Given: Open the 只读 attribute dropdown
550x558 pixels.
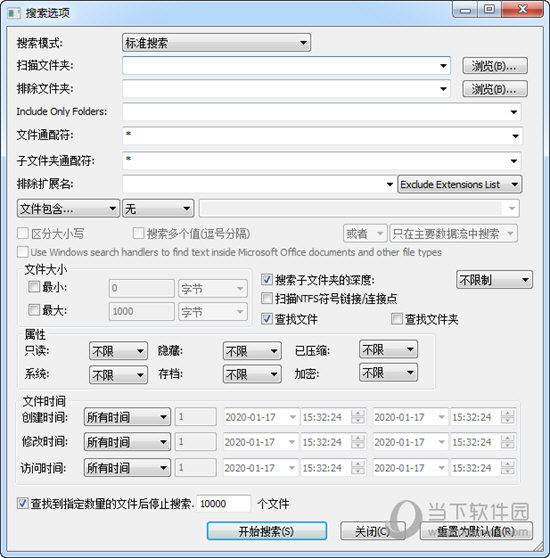Looking at the screenshot, I should click(x=118, y=351).
